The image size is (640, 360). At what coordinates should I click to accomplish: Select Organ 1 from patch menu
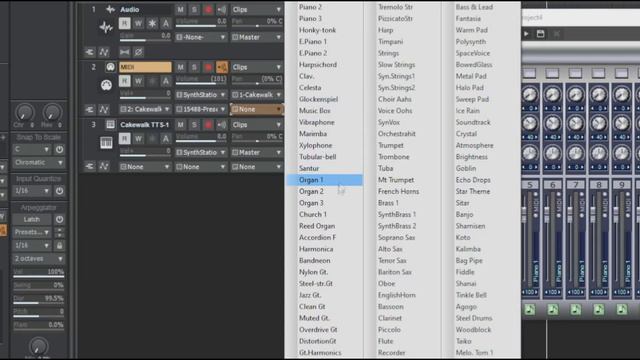(324, 180)
